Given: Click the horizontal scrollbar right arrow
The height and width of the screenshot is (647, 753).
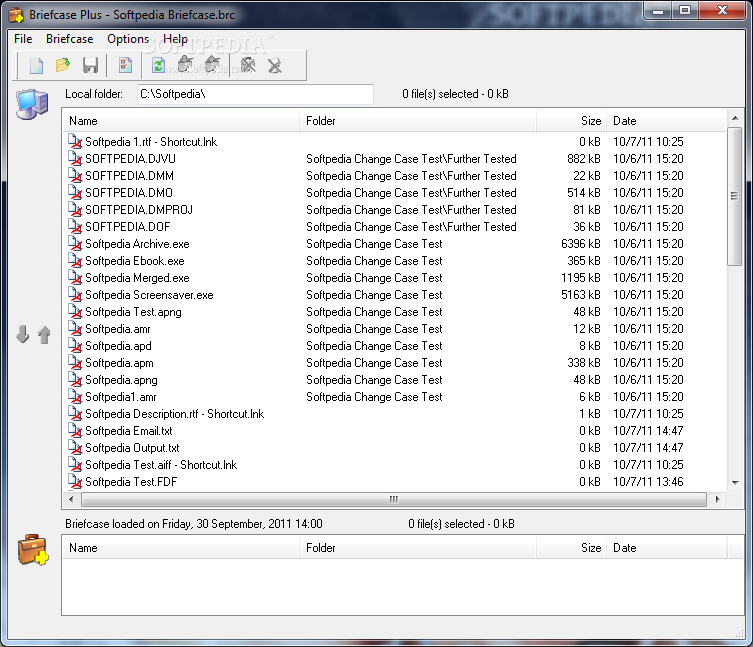Looking at the screenshot, I should coord(717,499).
